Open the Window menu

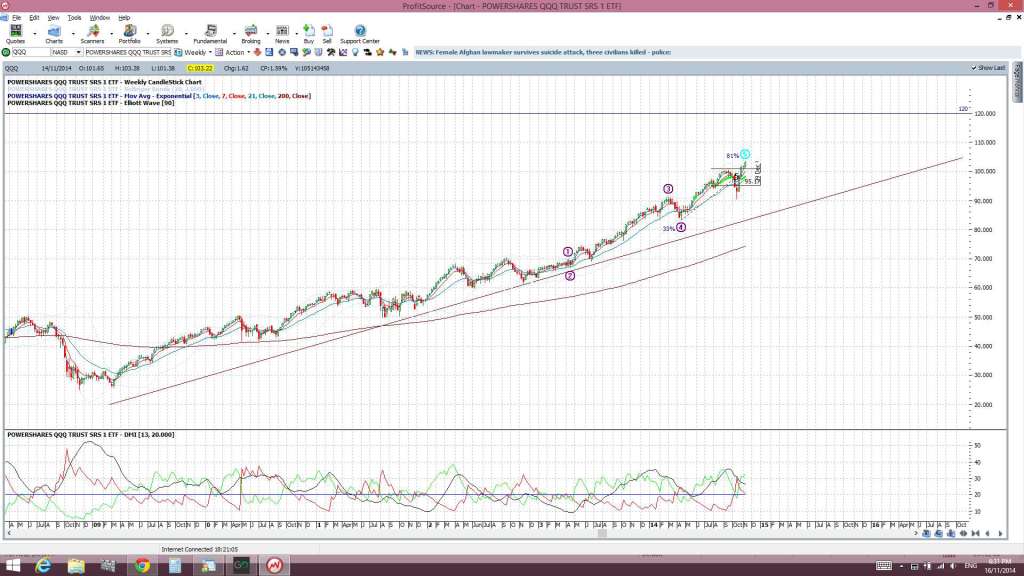click(99, 18)
